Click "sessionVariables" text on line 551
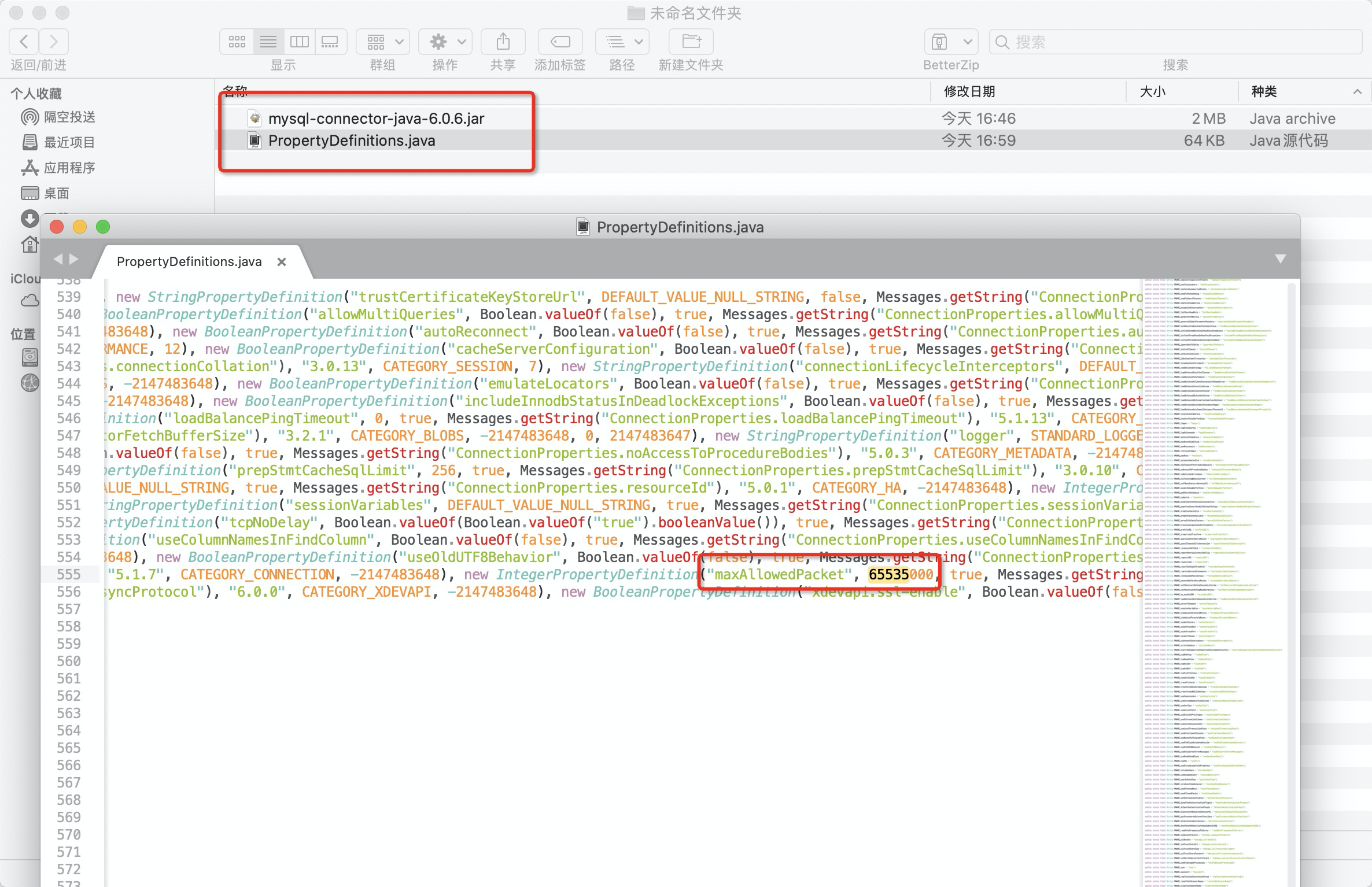Image resolution: width=1372 pixels, height=887 pixels. coord(359,505)
